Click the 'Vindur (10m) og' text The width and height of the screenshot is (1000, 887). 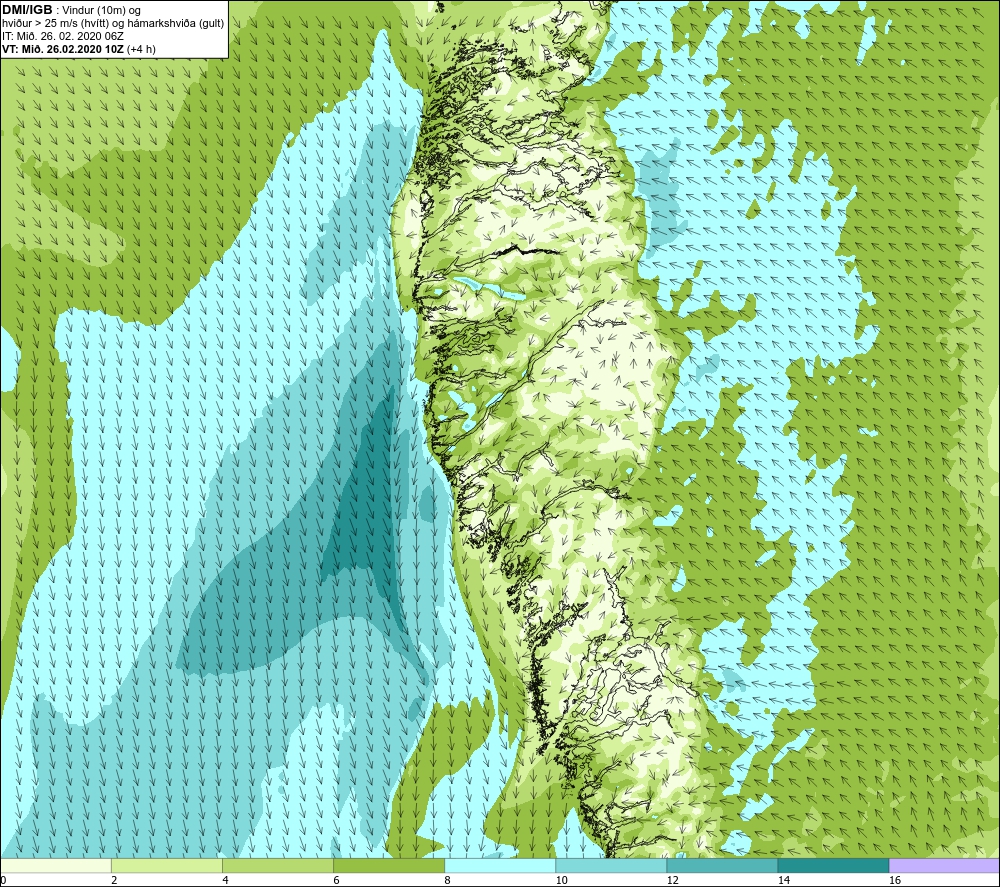102,11
